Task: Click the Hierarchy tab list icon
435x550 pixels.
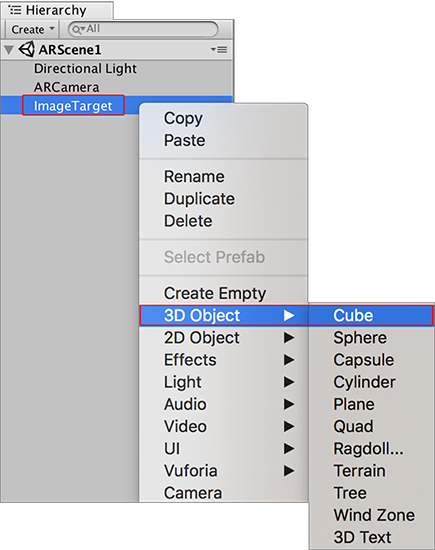Action: click(14, 10)
